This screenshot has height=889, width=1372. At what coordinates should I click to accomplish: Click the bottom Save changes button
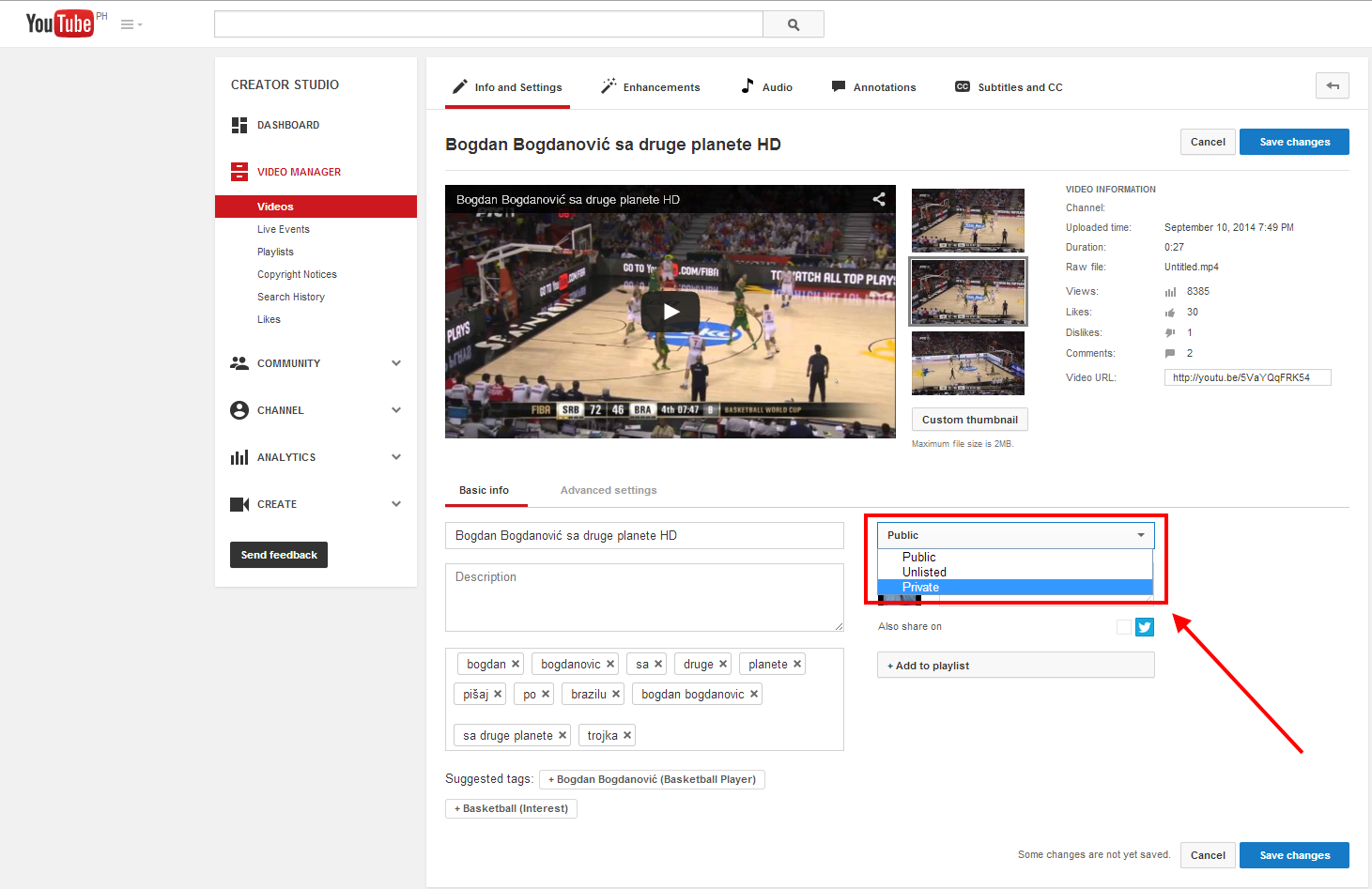[1294, 855]
